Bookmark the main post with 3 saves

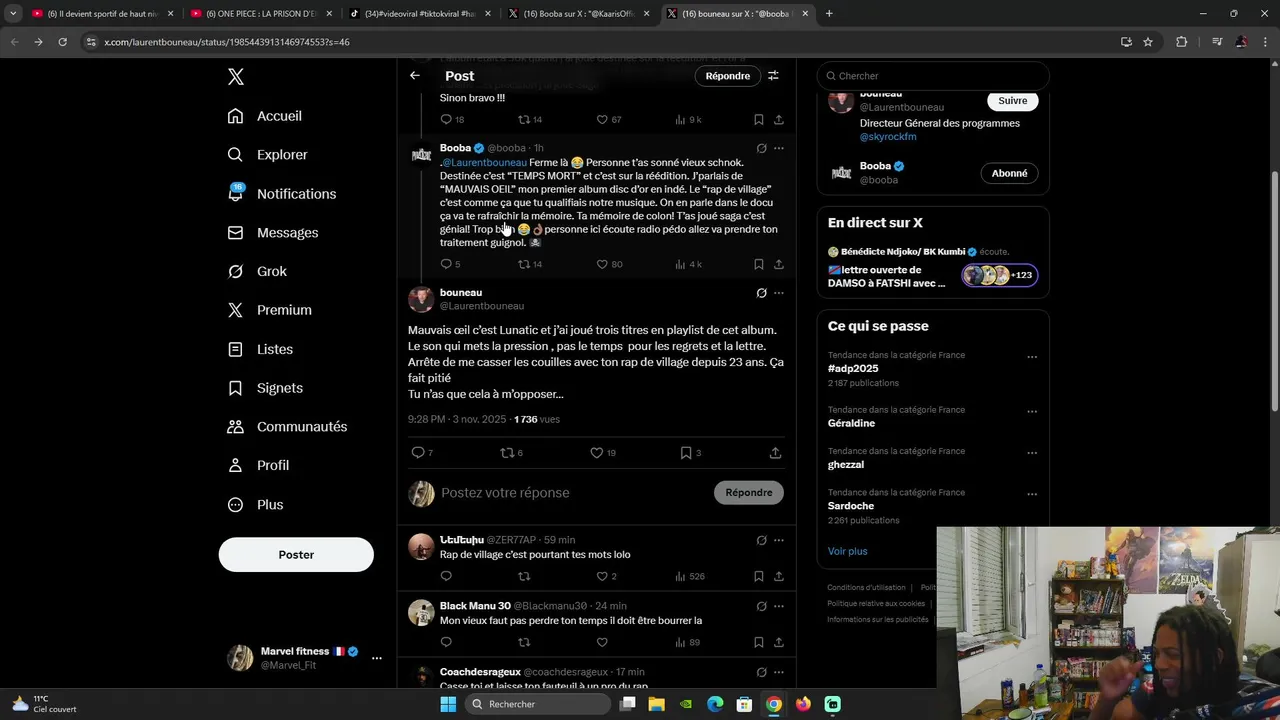(x=686, y=453)
